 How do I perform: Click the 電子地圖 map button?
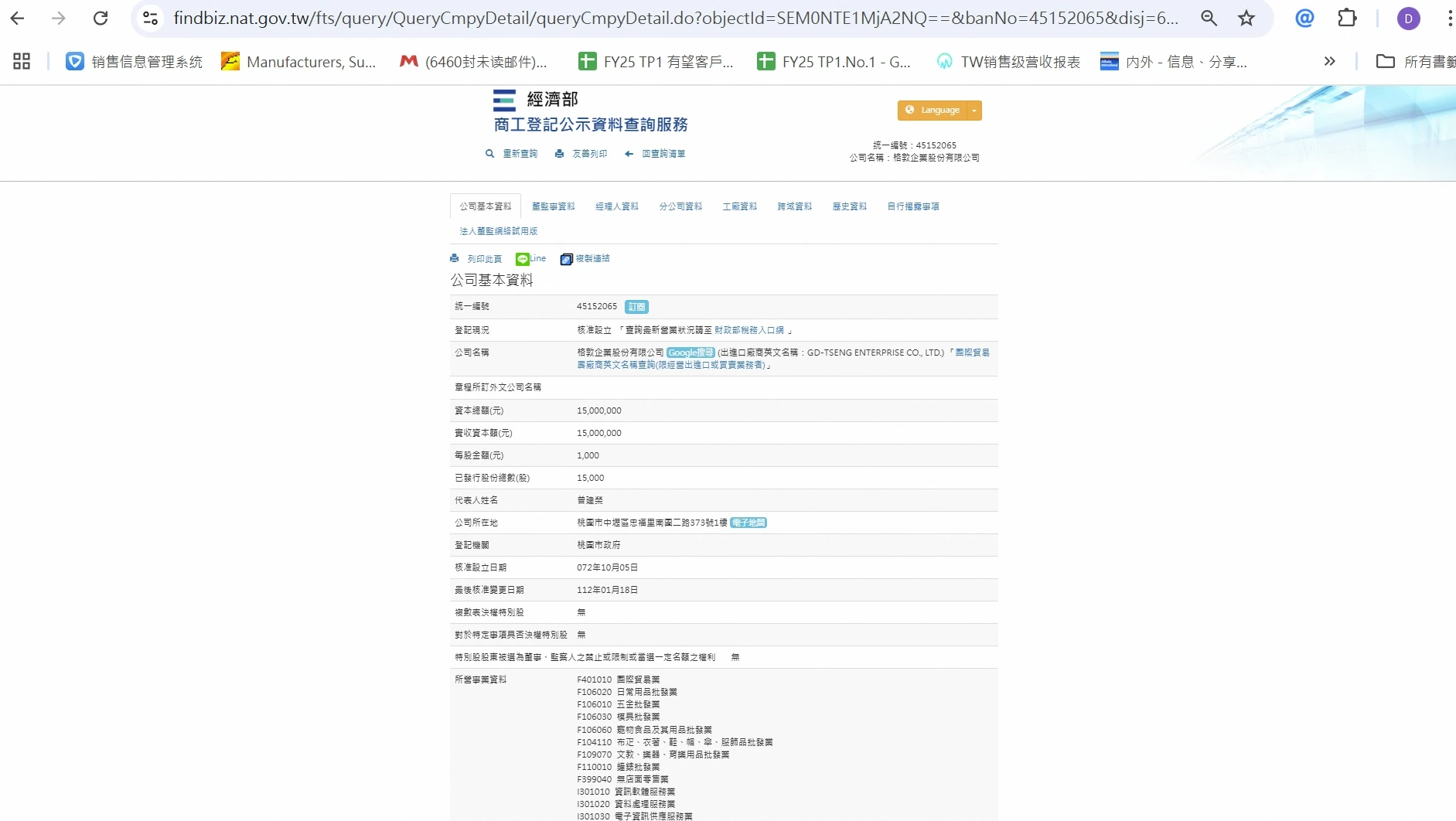click(x=748, y=523)
